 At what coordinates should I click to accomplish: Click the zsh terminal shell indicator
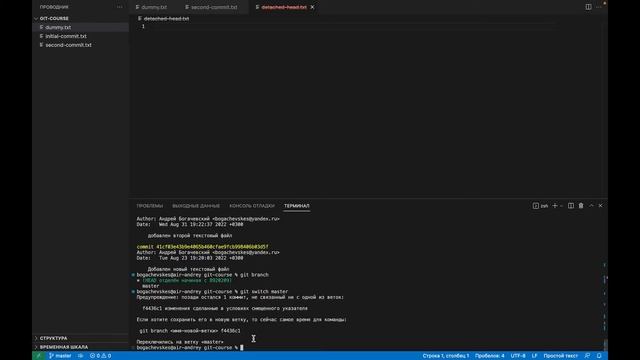click(x=540, y=206)
